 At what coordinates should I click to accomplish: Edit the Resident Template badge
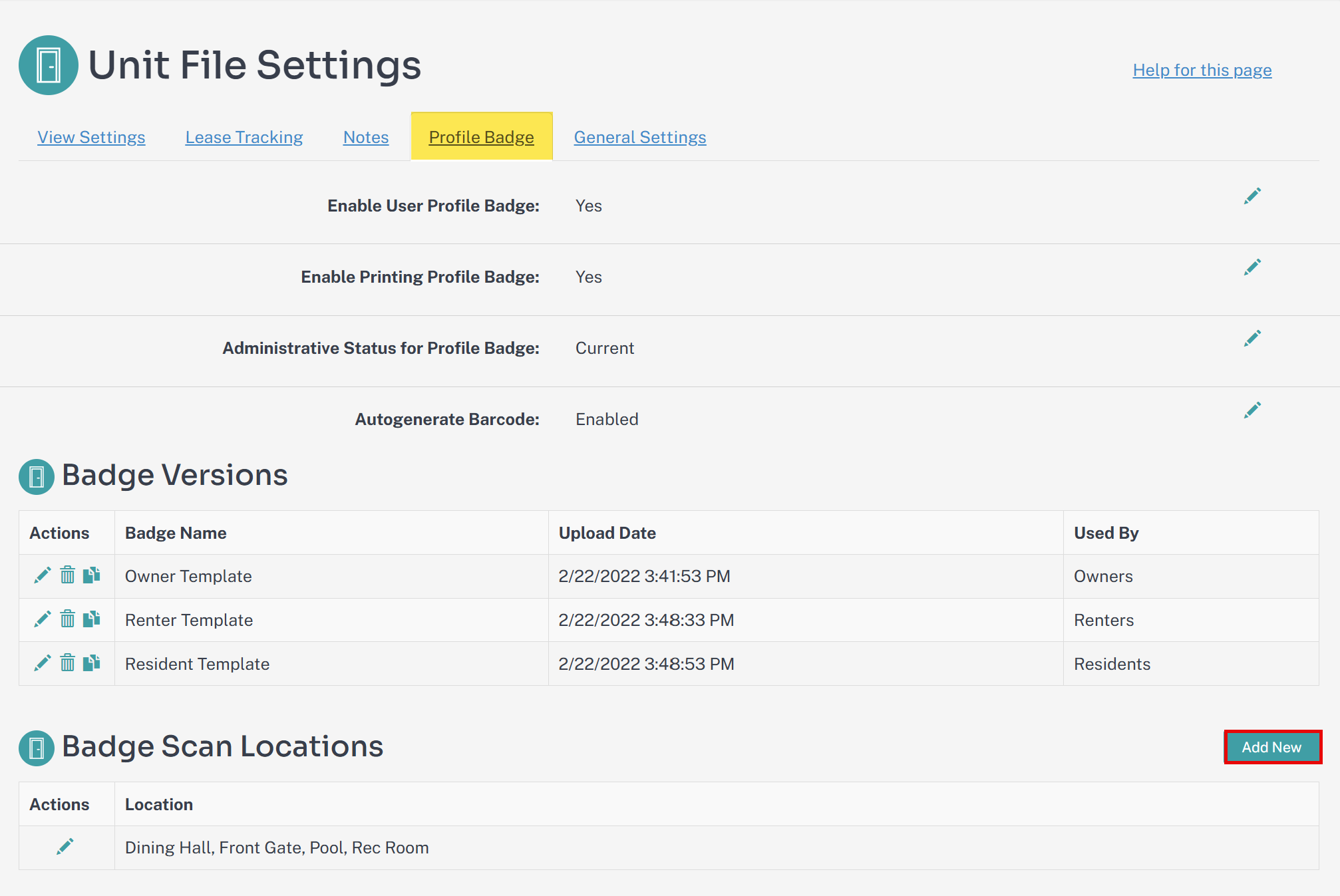(43, 663)
